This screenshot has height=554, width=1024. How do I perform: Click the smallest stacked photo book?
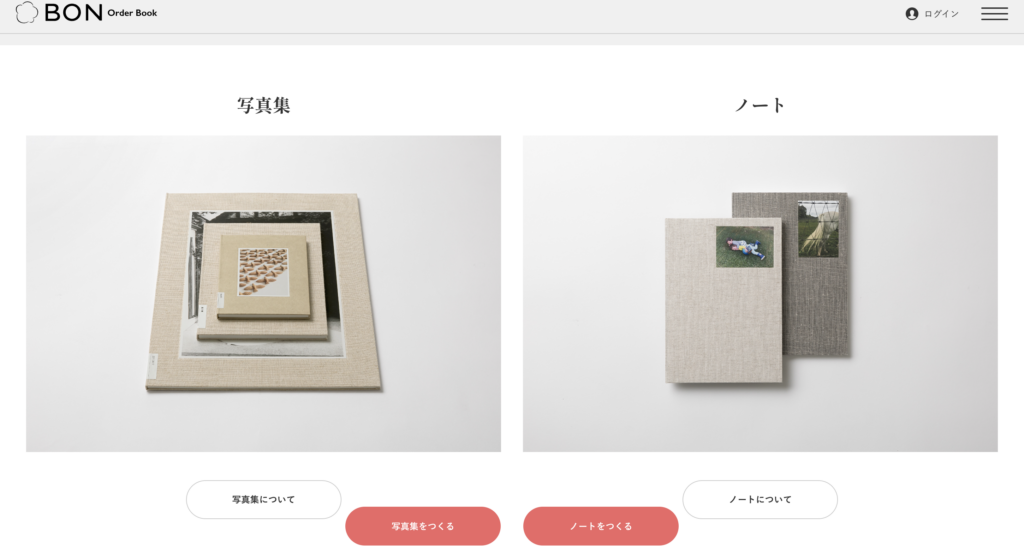point(263,276)
